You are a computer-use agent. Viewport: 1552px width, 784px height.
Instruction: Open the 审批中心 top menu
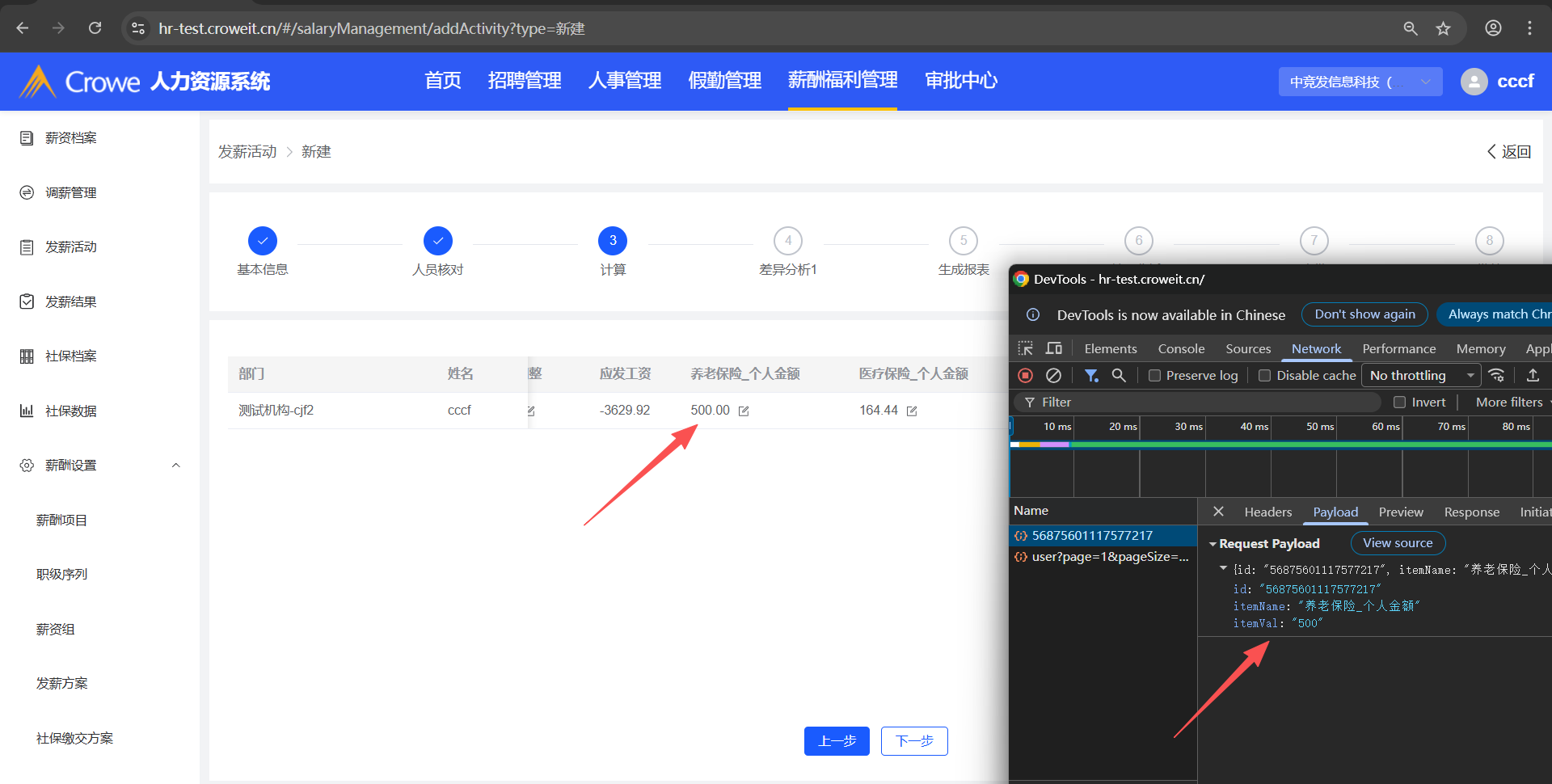click(x=960, y=81)
